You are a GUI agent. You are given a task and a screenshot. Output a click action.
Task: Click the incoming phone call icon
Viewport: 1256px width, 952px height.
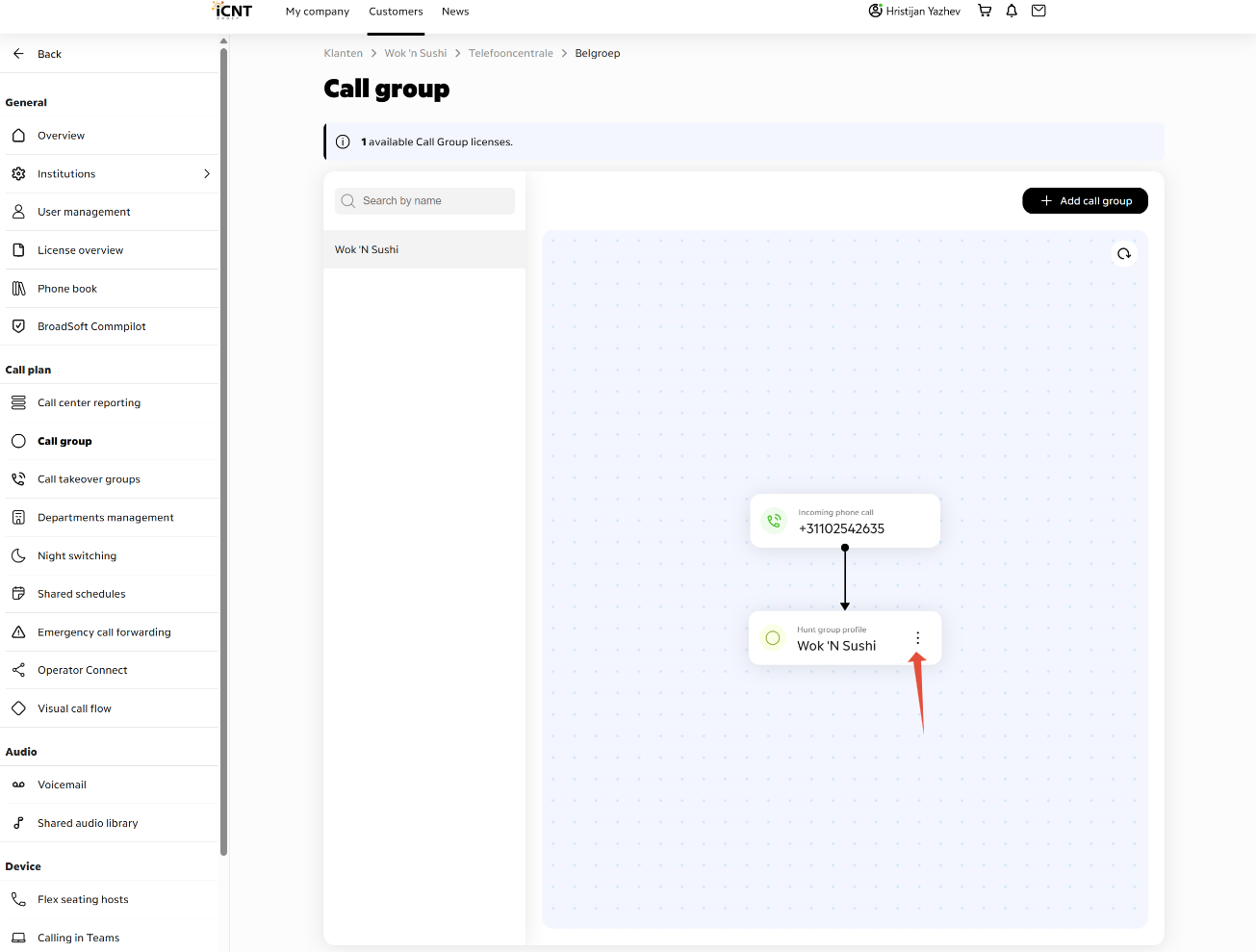click(x=774, y=521)
